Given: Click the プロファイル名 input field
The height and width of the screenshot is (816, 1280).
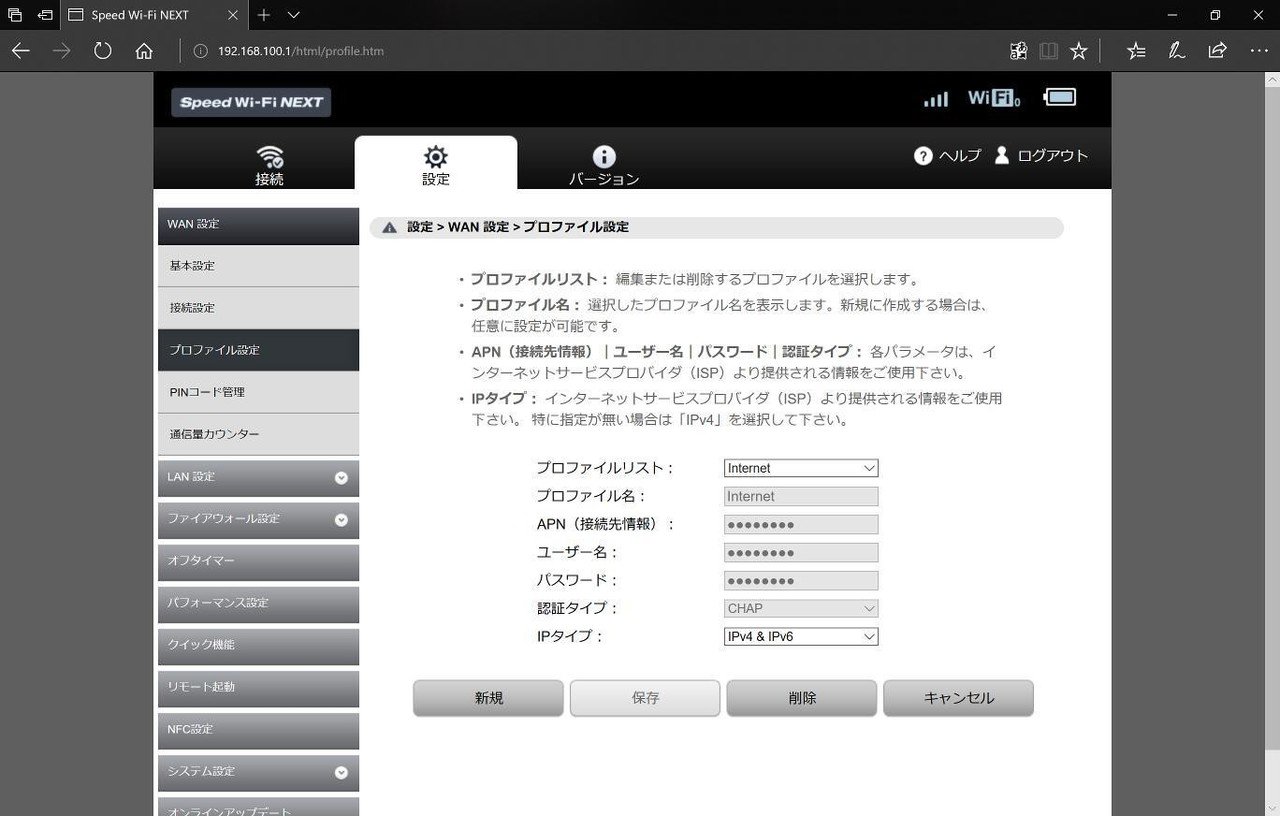Looking at the screenshot, I should click(x=801, y=496).
